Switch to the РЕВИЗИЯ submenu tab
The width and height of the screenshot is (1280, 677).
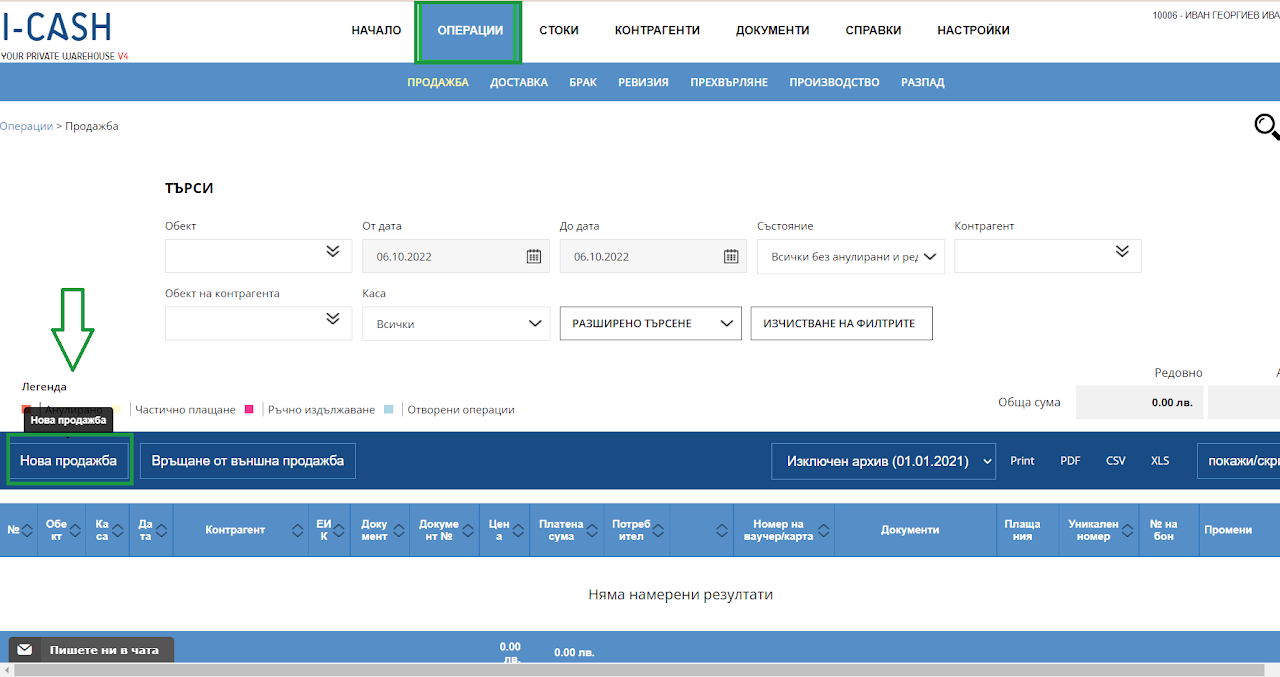pos(643,82)
